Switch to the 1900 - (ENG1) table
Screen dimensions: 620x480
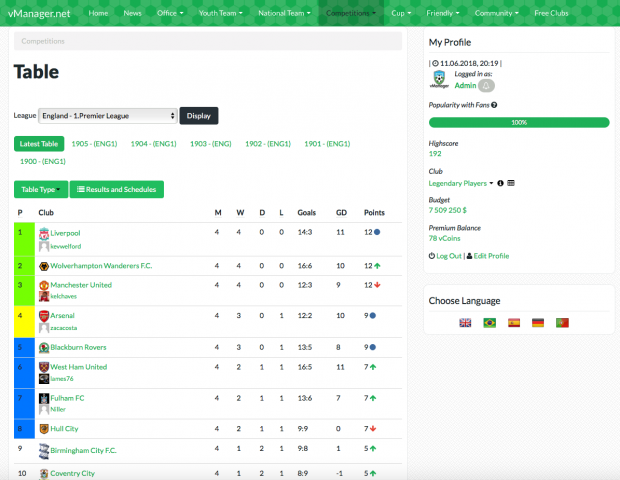[43, 161]
